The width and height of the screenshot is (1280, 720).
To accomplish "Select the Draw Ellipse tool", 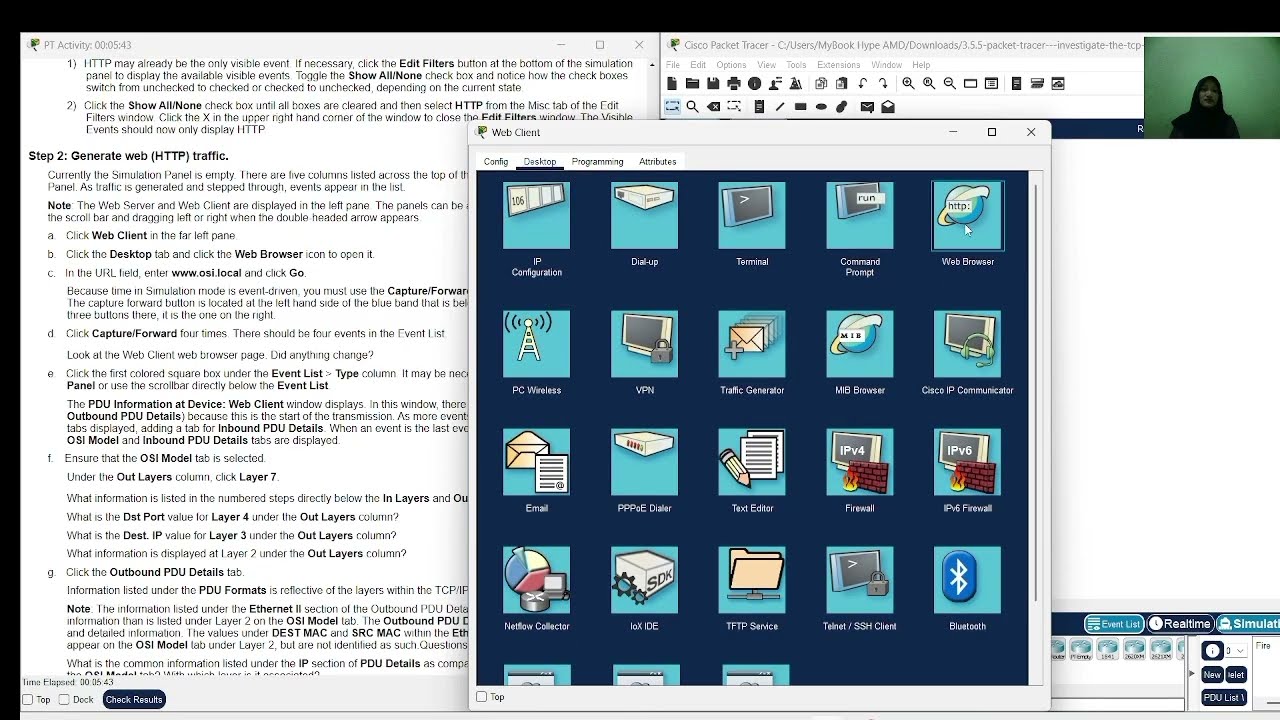I will pyautogui.click(x=821, y=107).
